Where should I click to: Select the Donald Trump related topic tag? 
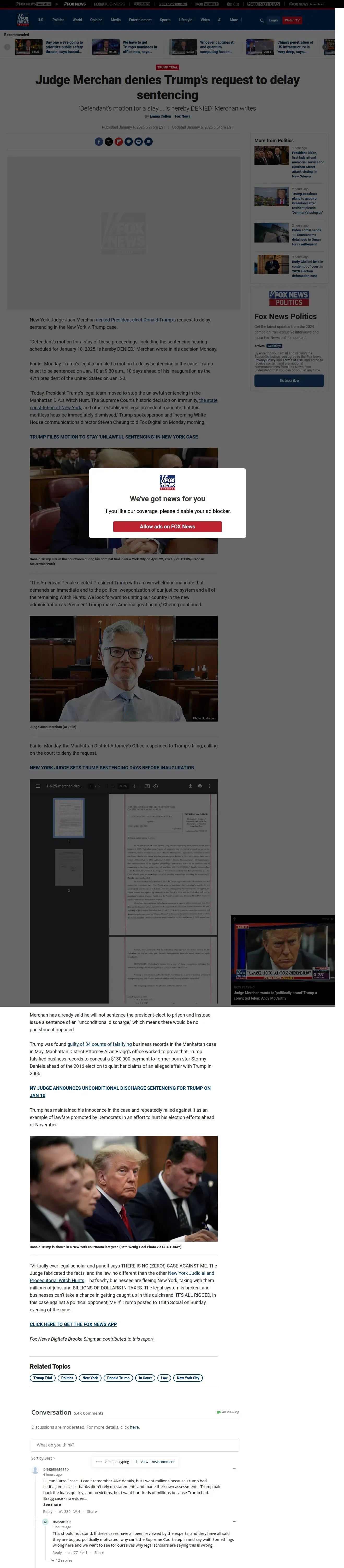[x=118, y=1378]
